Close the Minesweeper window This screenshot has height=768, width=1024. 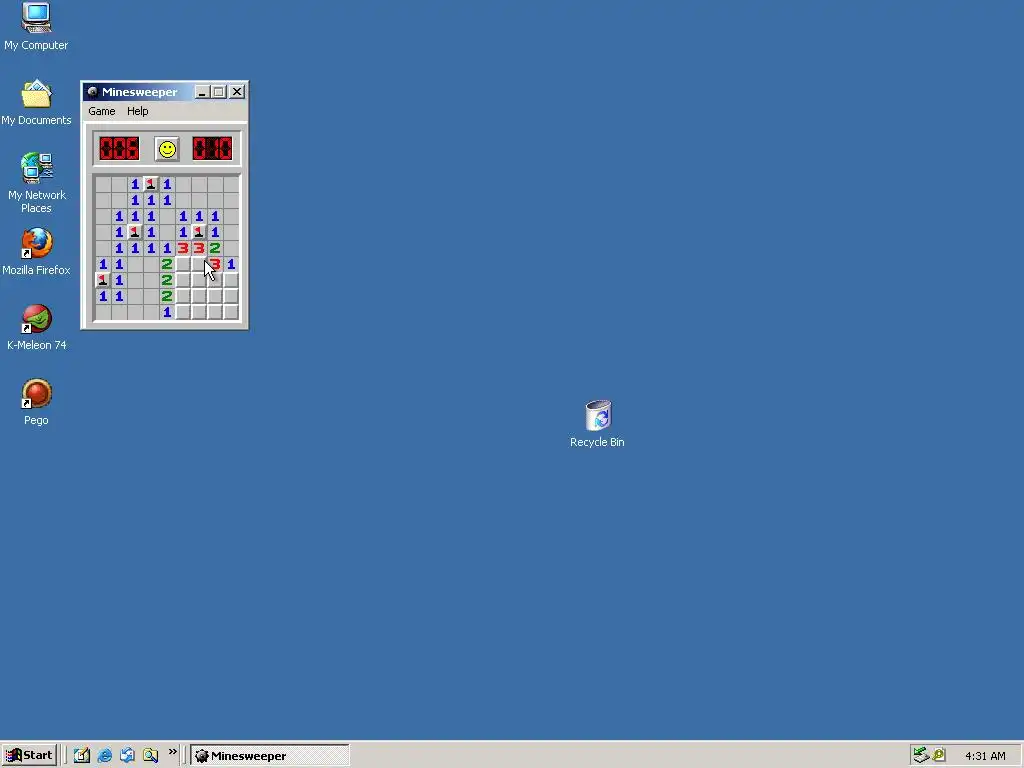[x=237, y=92]
